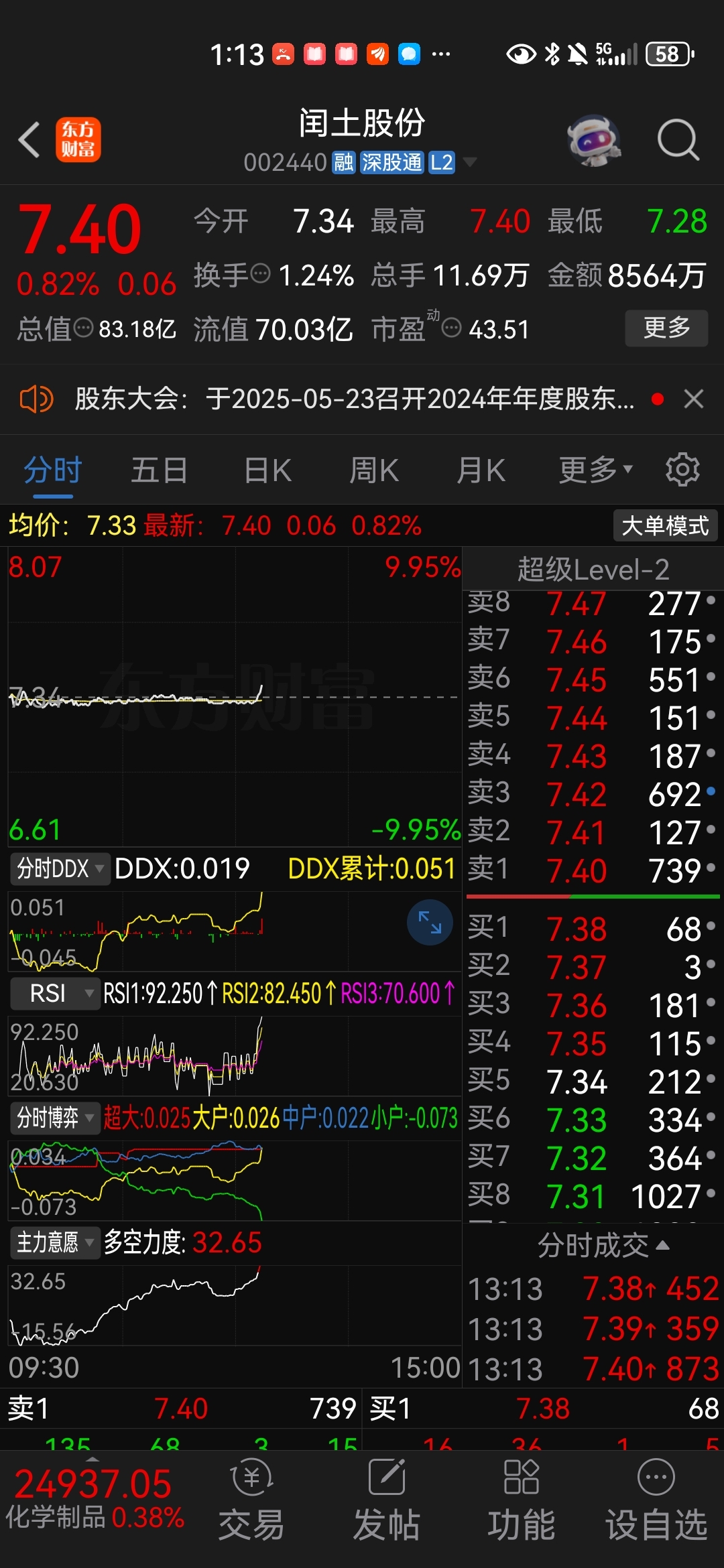Tap 换手 info icon
The width and height of the screenshot is (724, 1568).
point(260,273)
